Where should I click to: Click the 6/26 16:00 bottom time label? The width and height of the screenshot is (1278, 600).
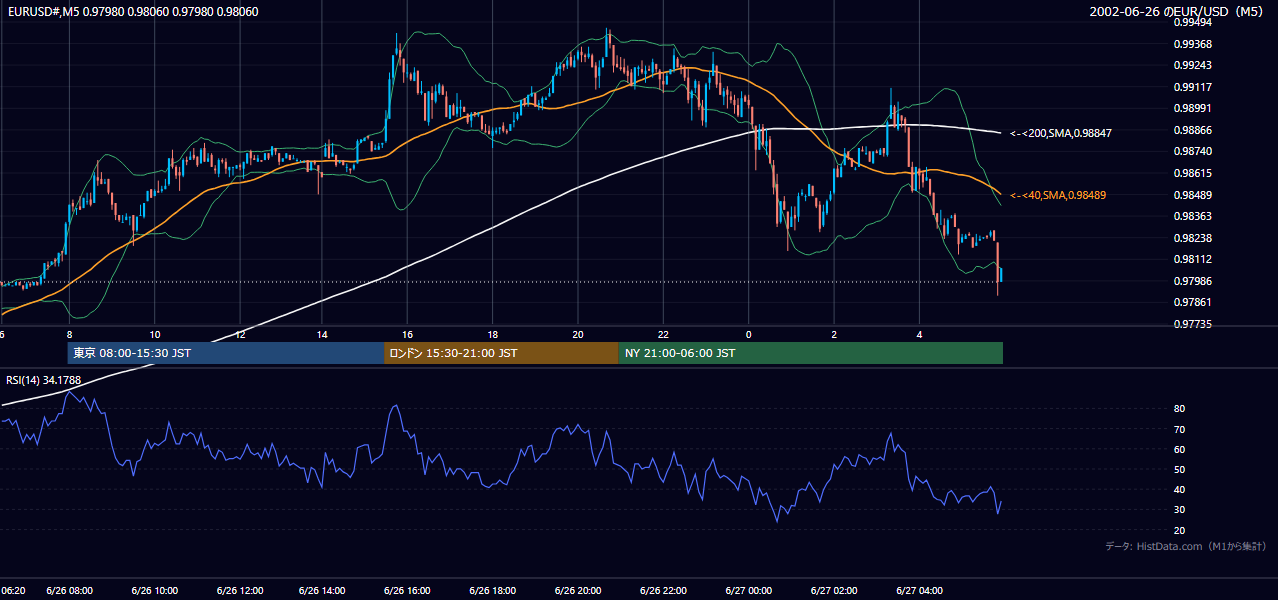coord(408,591)
